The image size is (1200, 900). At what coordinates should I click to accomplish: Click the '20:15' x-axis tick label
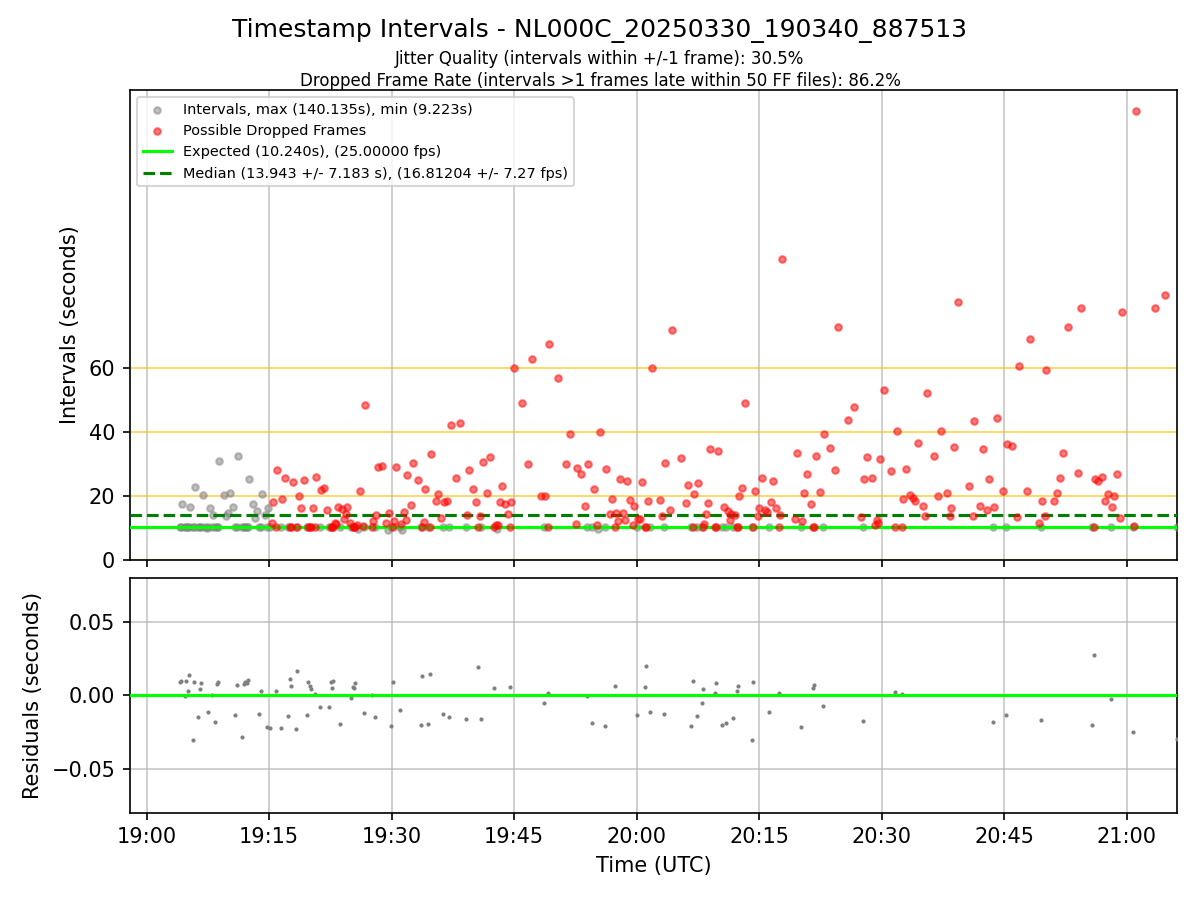(x=759, y=835)
